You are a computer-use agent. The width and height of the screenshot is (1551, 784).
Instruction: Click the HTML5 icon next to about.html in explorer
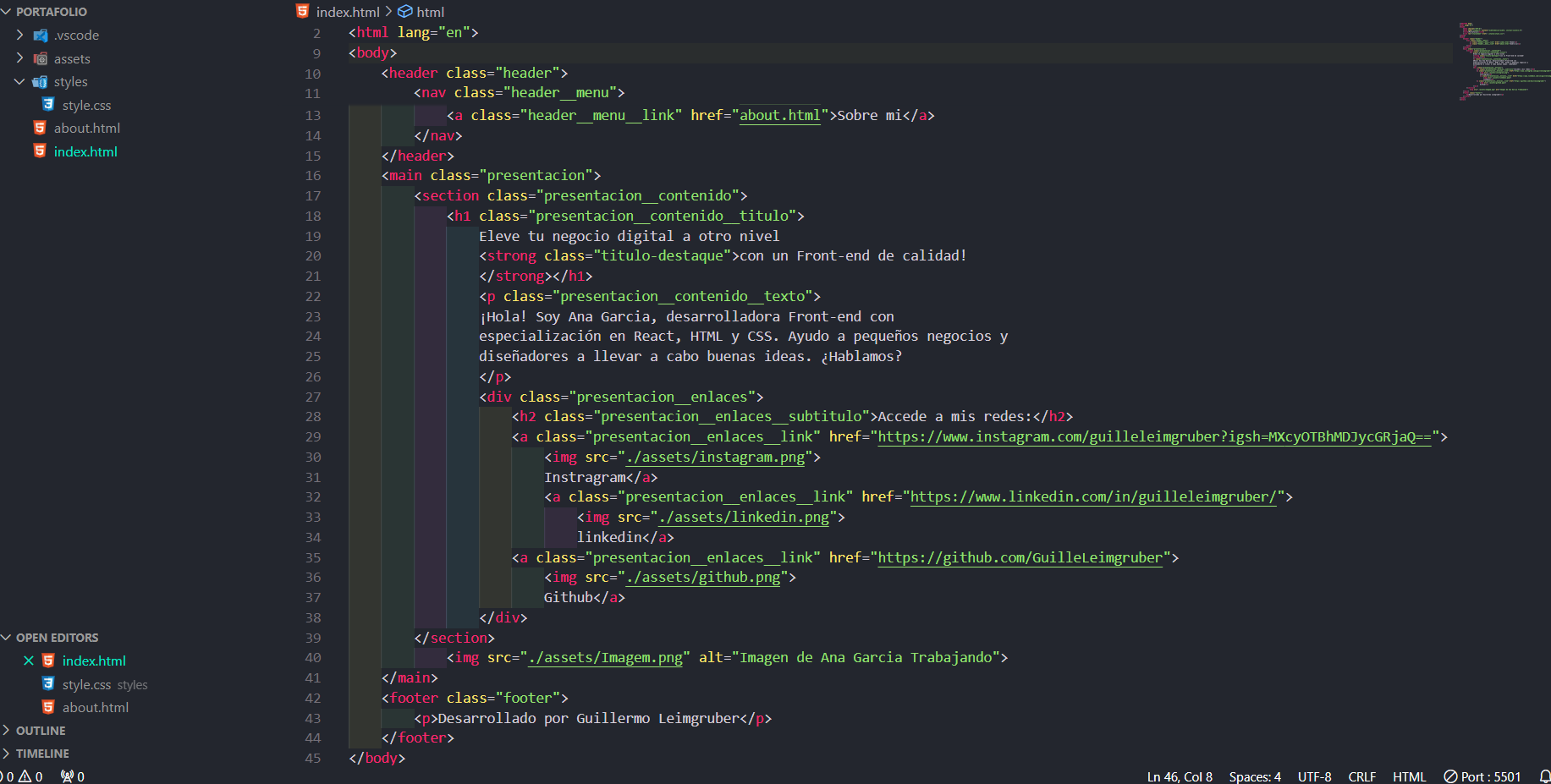click(x=40, y=128)
